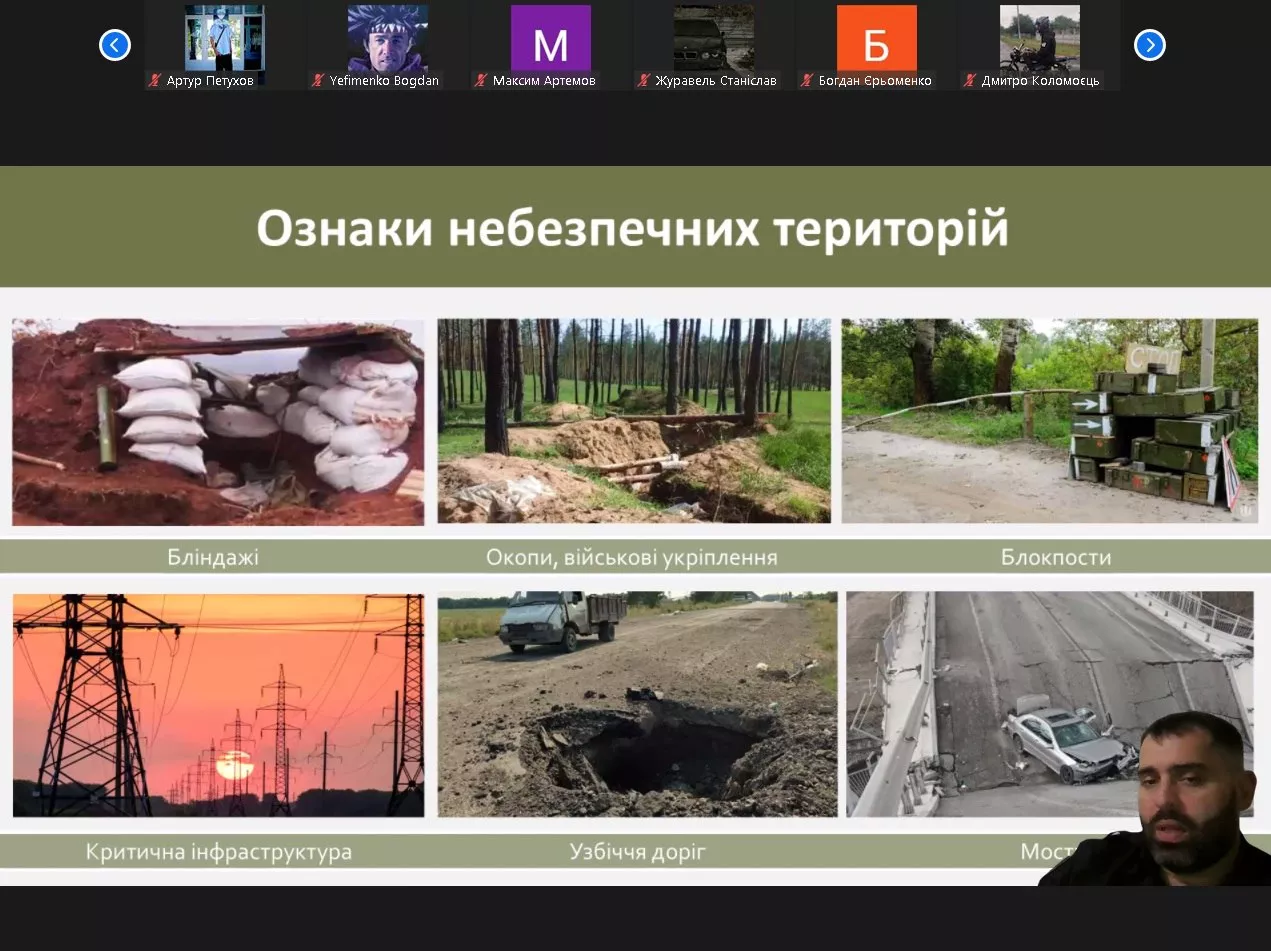This screenshot has width=1271, height=951.
Task: Show next participants with the right arrow
Action: pyautogui.click(x=1149, y=45)
